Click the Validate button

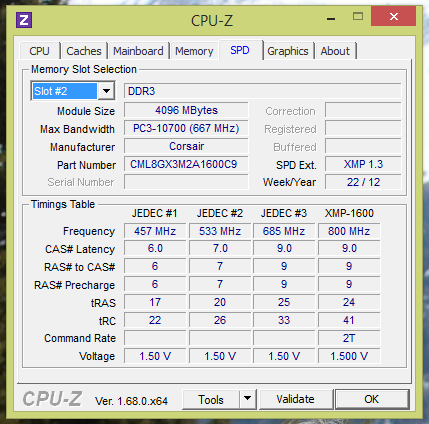click(x=295, y=399)
